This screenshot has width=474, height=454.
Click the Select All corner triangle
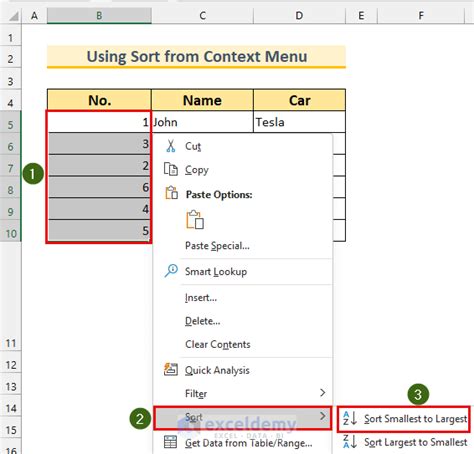point(13,16)
